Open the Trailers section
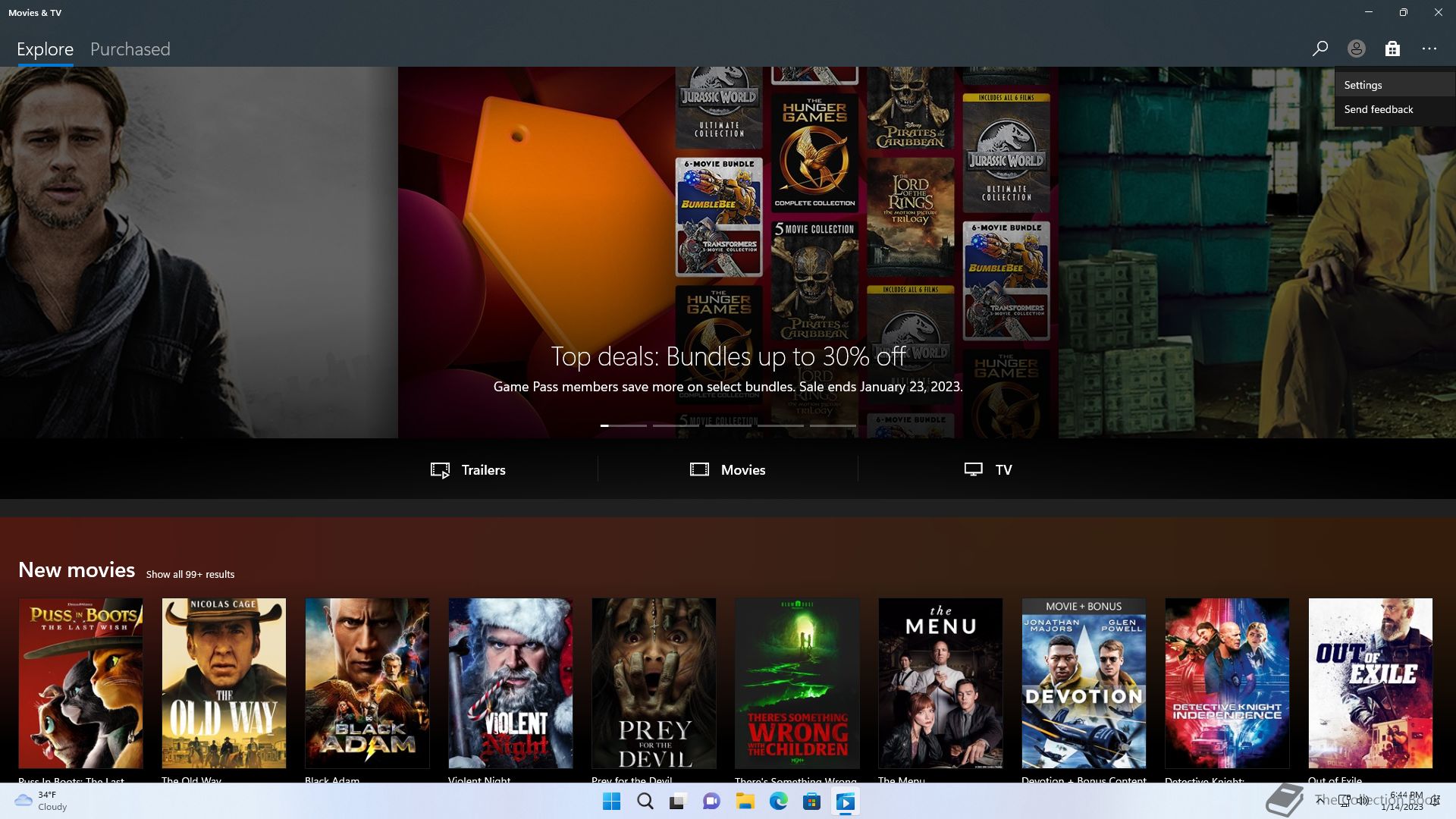The height and width of the screenshot is (819, 1456). click(x=468, y=469)
